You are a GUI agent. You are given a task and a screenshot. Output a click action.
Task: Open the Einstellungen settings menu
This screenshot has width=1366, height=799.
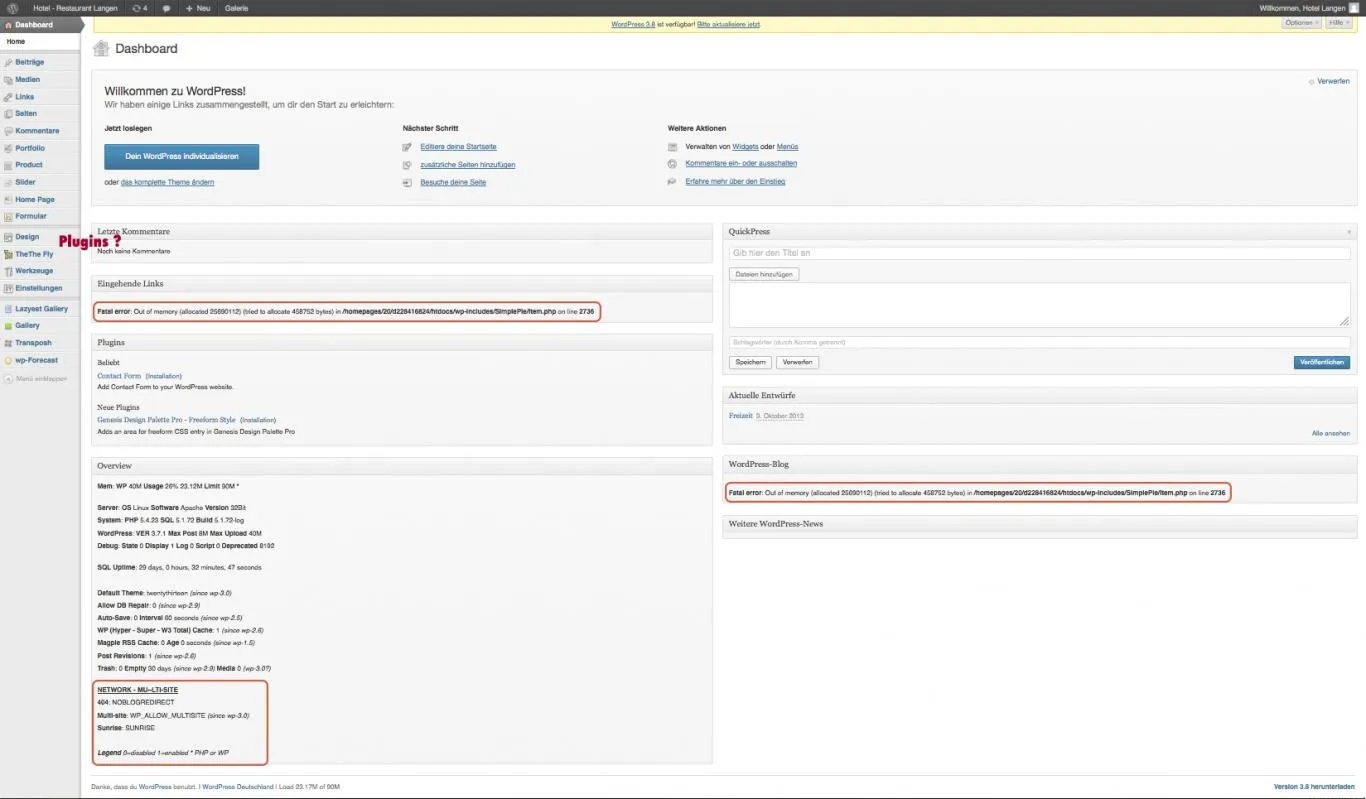[x=40, y=288]
